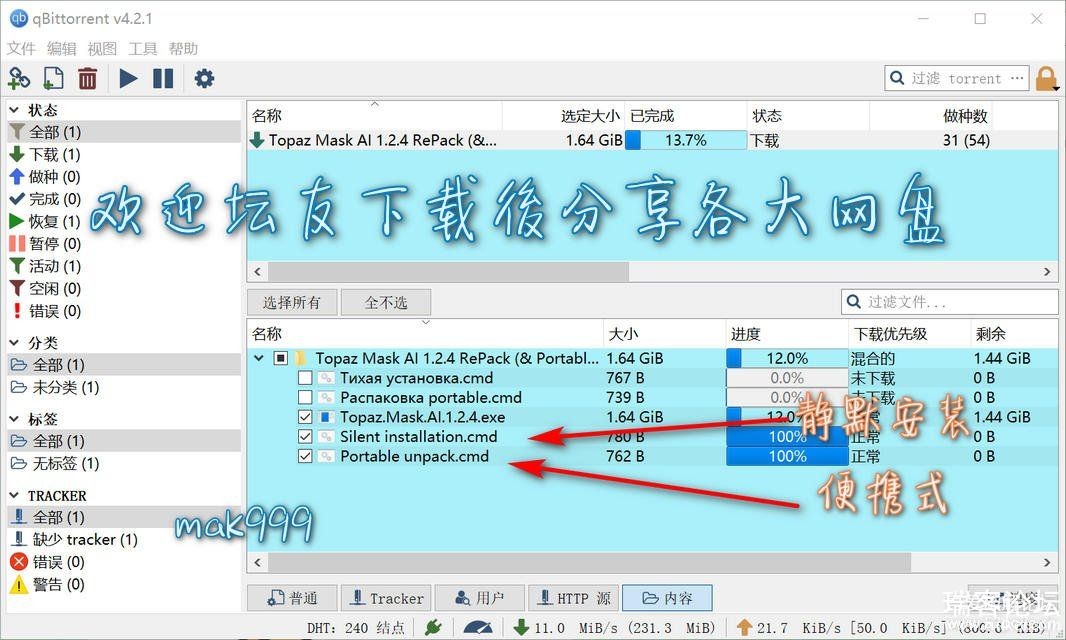Screen dimensions: 1066x640
Task: Select tracker 警告 (0) with yellow triangle
Action: point(47,584)
